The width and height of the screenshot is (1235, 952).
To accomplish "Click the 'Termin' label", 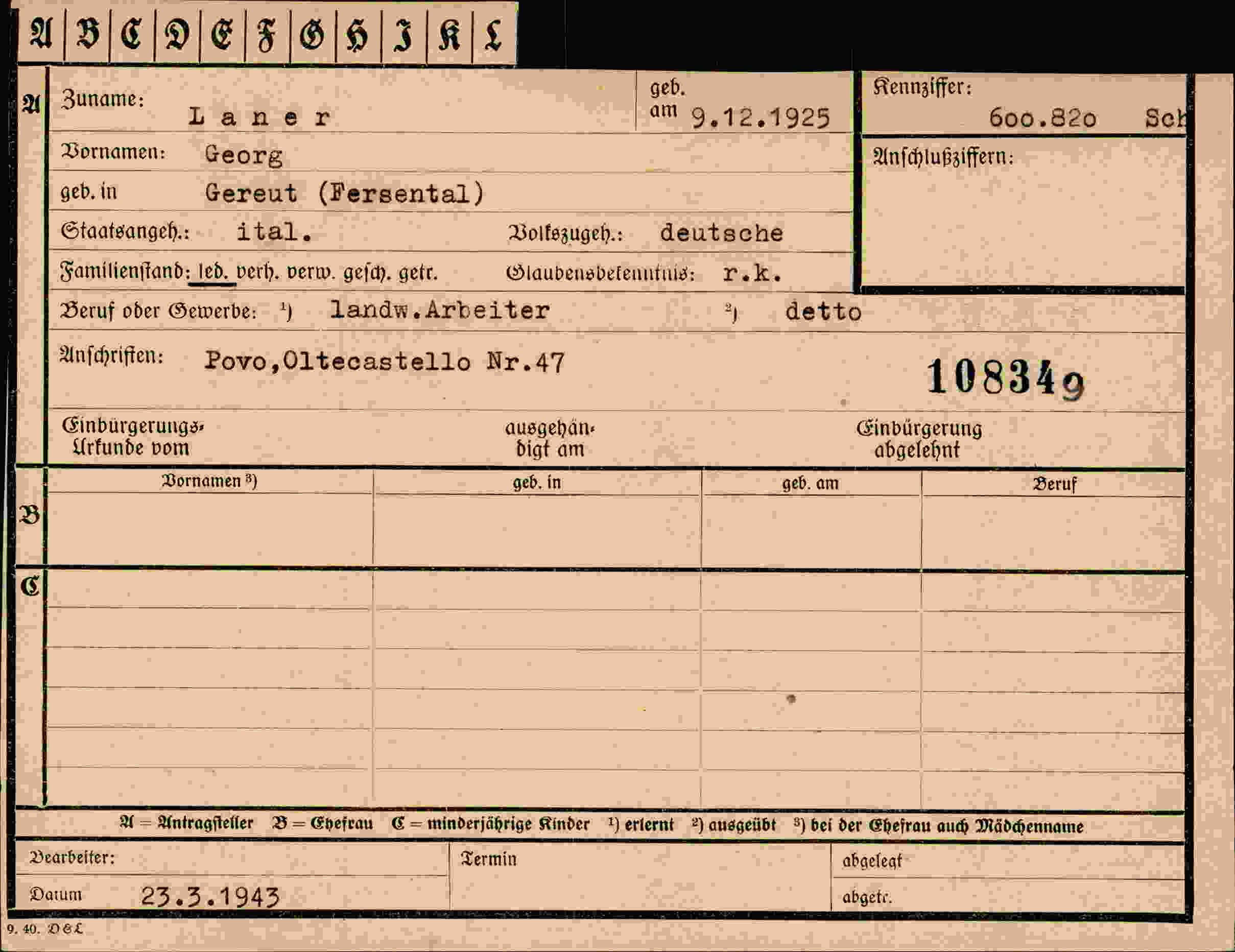I will pos(489,859).
